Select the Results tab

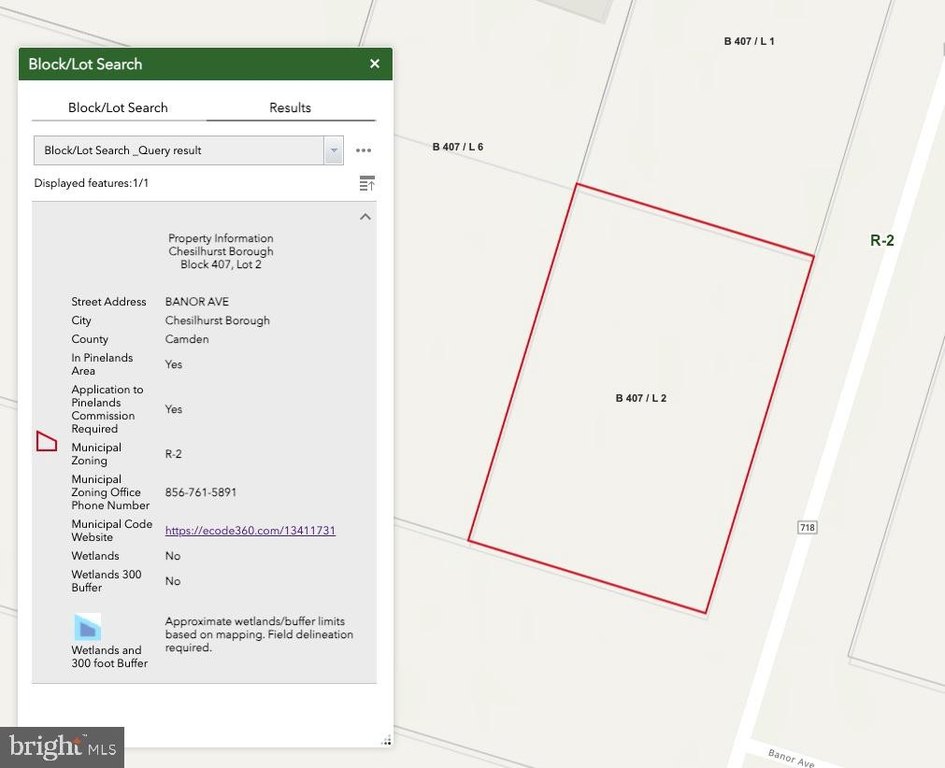point(290,107)
